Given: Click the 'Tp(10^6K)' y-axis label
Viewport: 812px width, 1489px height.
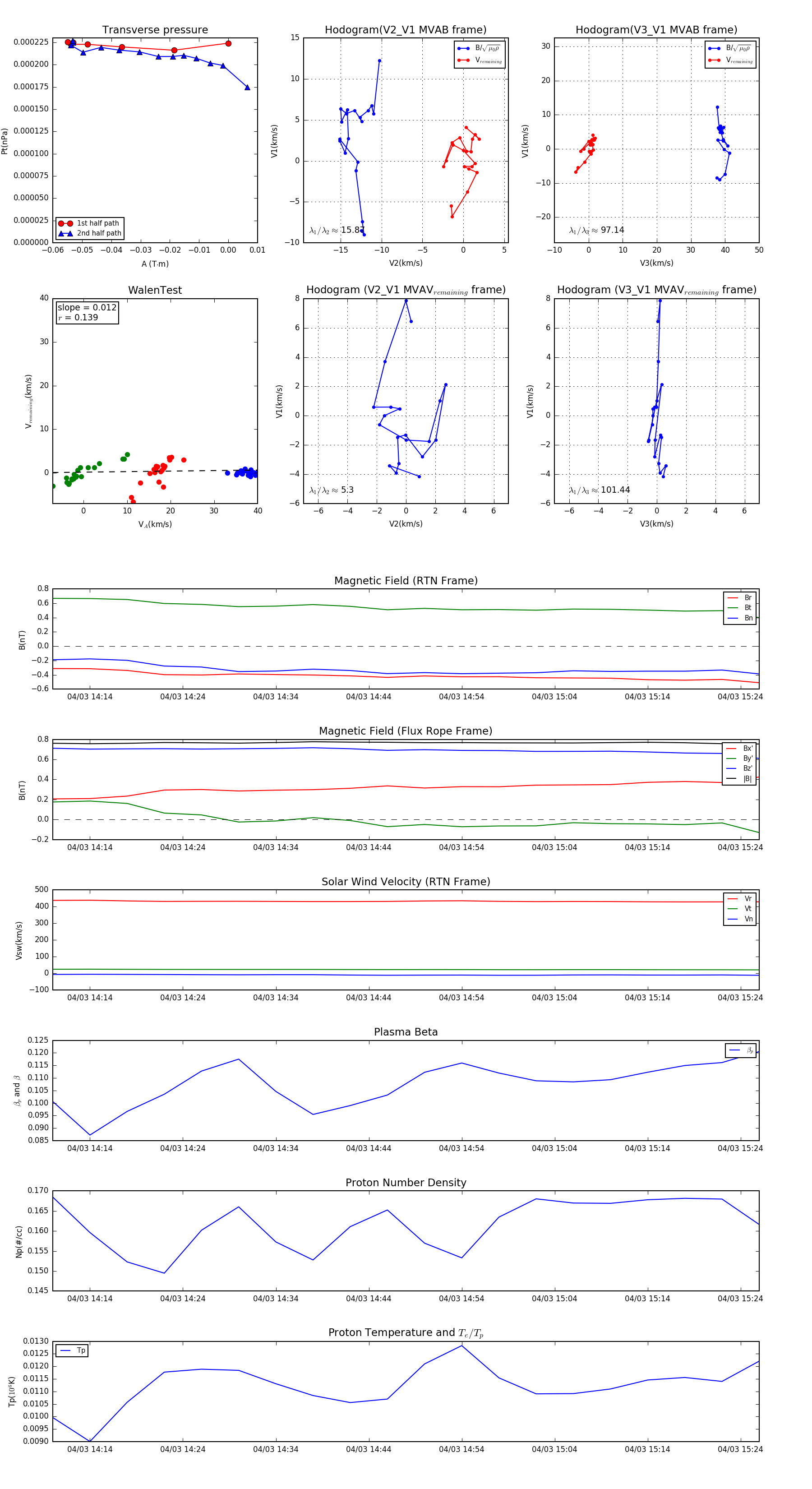Looking at the screenshot, I should [x=12, y=1392].
